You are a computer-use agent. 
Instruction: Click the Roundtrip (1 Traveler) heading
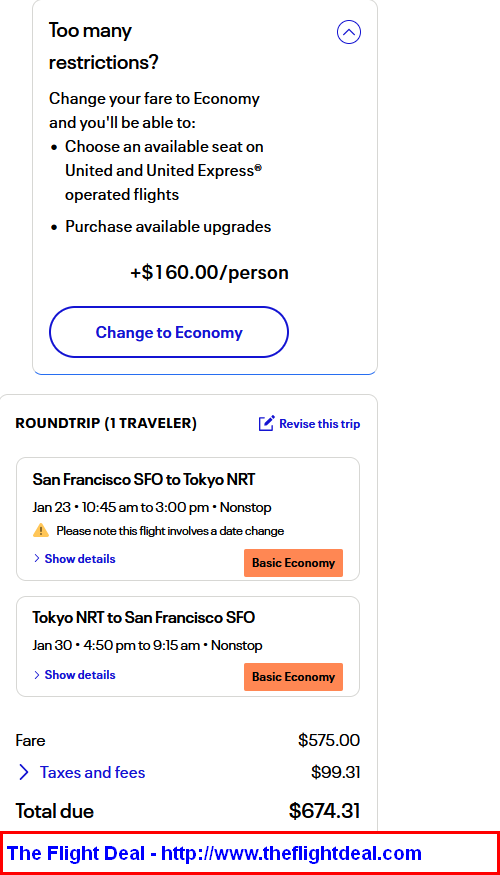point(106,424)
